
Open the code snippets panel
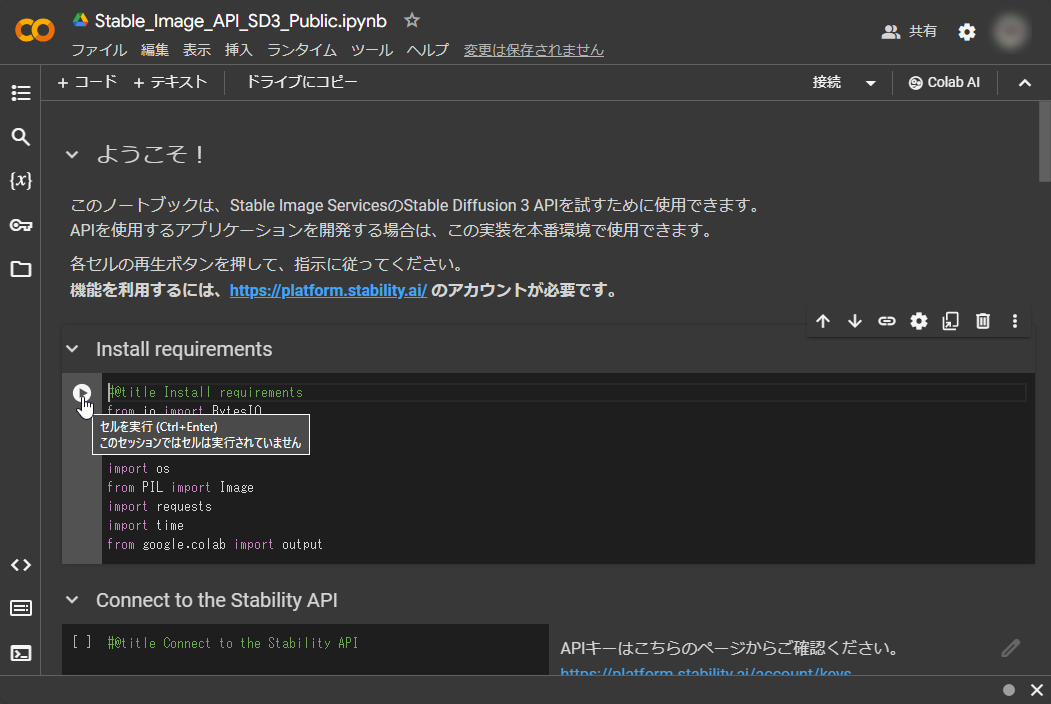click(21, 565)
